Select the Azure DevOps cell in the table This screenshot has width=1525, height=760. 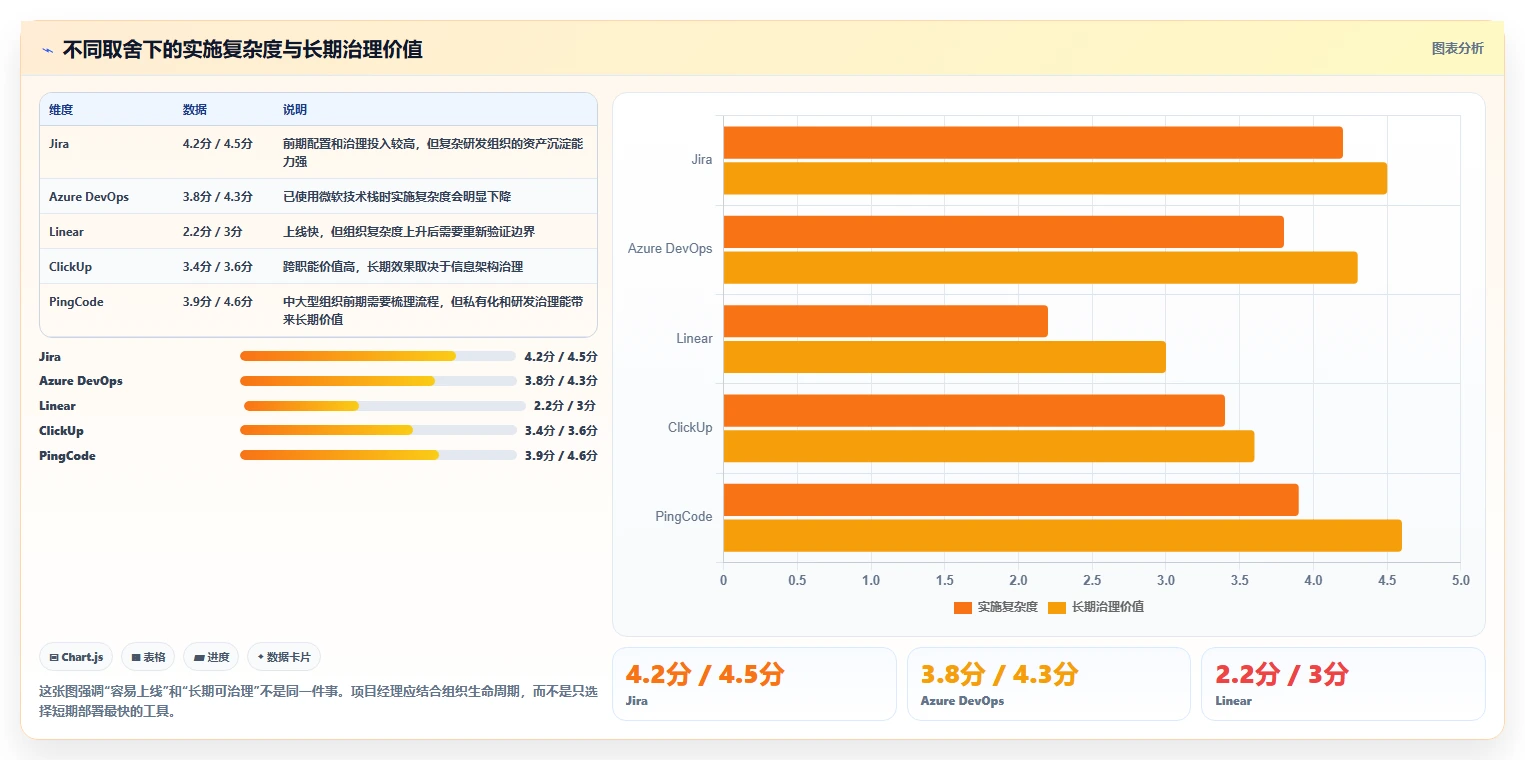(89, 197)
